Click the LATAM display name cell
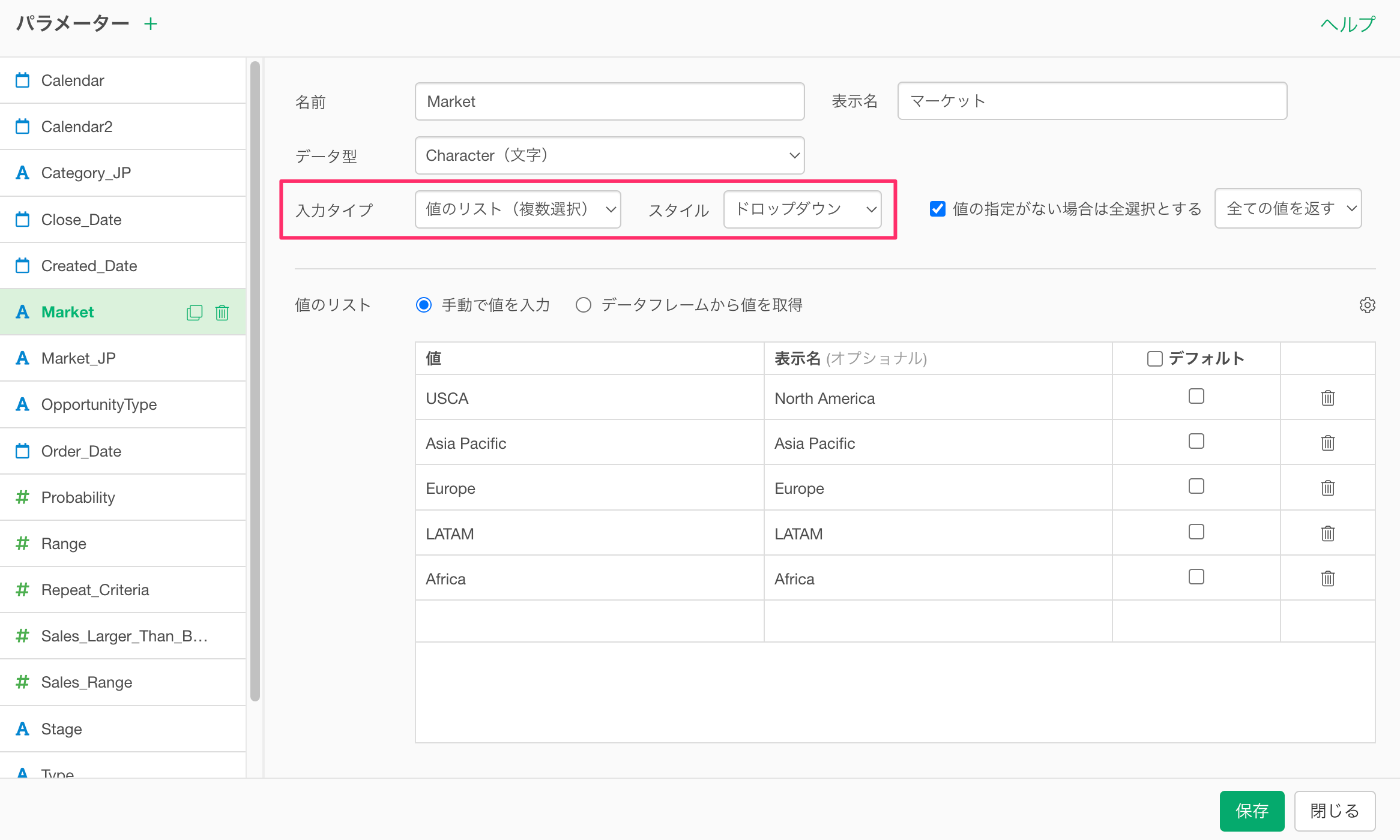 pyautogui.click(x=938, y=533)
